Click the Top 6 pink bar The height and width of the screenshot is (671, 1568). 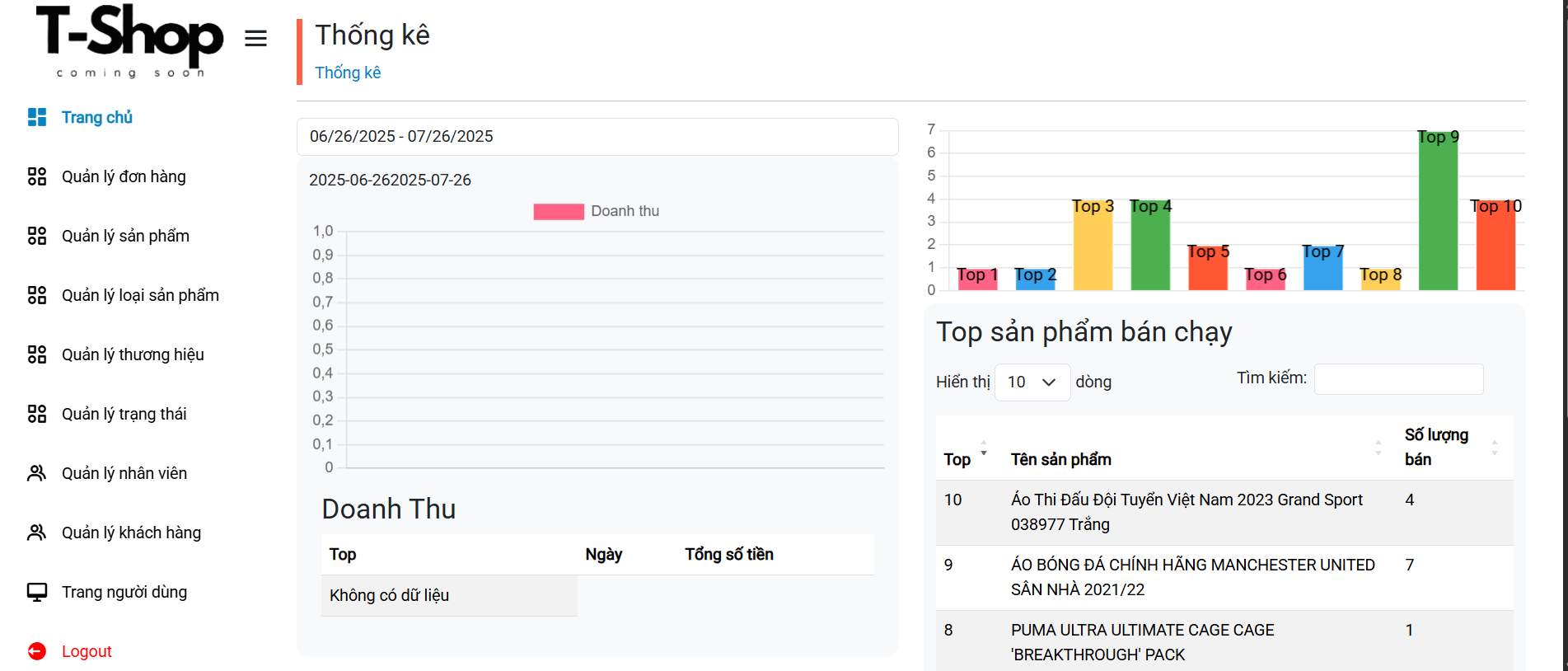(1266, 279)
